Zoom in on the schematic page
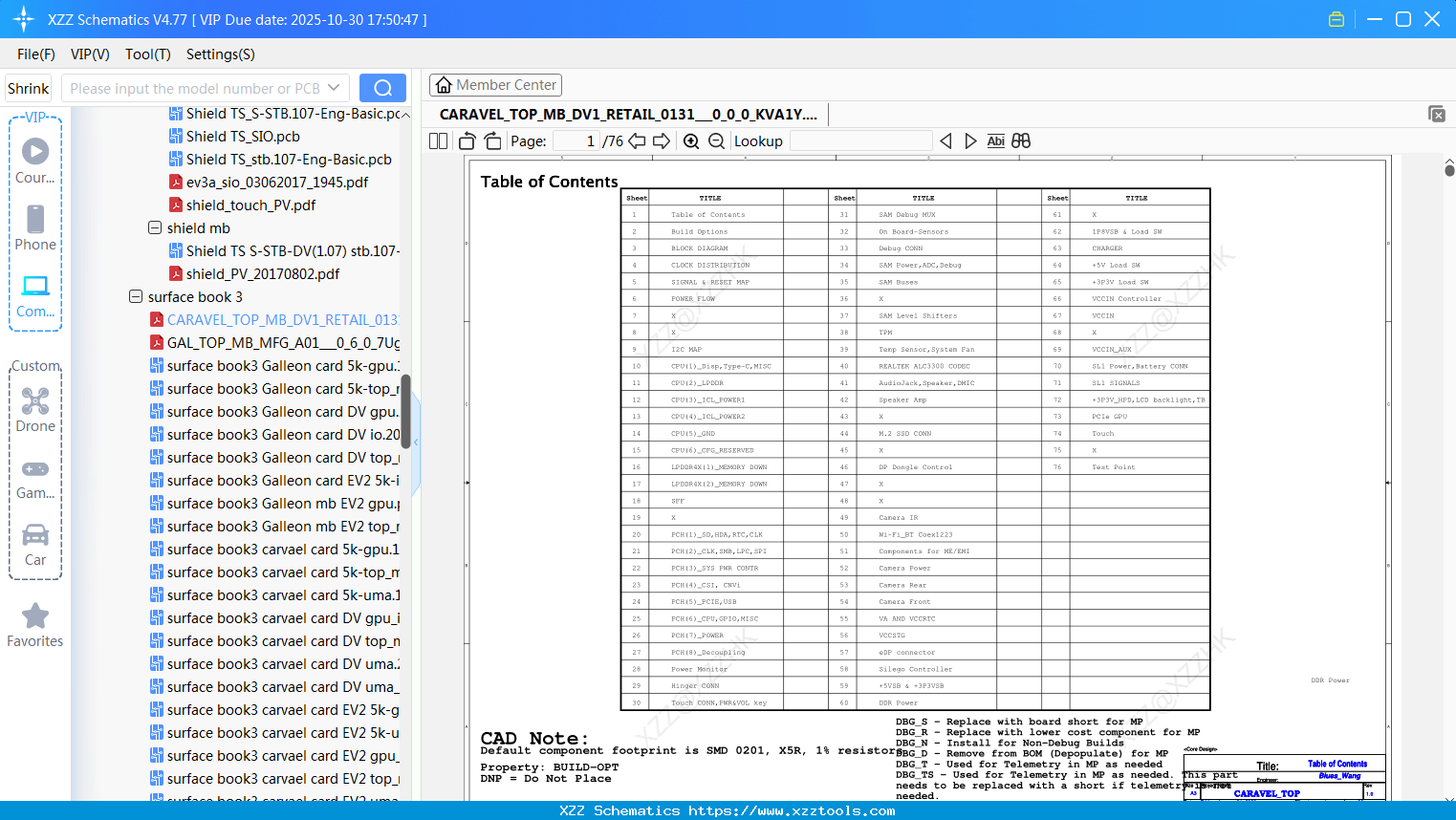Image resolution: width=1456 pixels, height=820 pixels. pyautogui.click(x=691, y=140)
